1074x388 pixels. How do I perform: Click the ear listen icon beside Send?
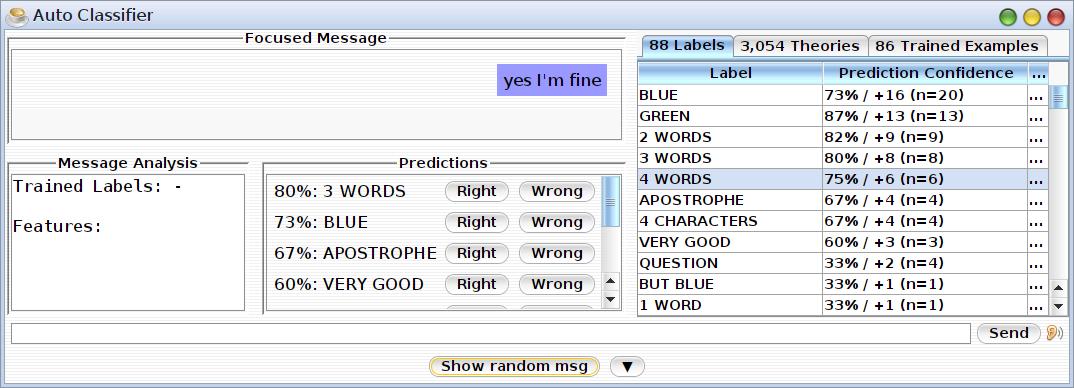[x=1054, y=333]
